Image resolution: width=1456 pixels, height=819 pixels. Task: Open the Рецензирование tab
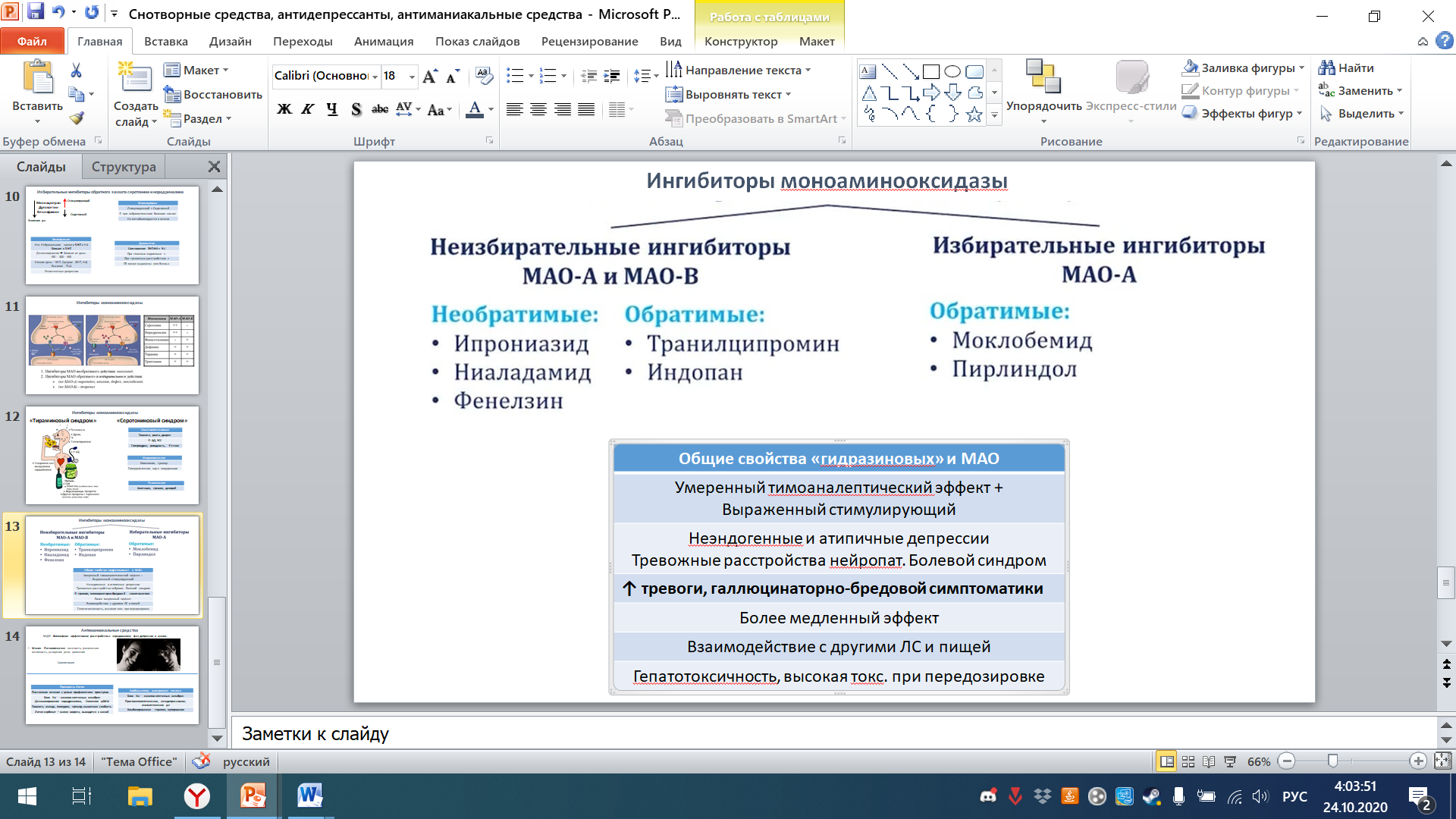589,41
